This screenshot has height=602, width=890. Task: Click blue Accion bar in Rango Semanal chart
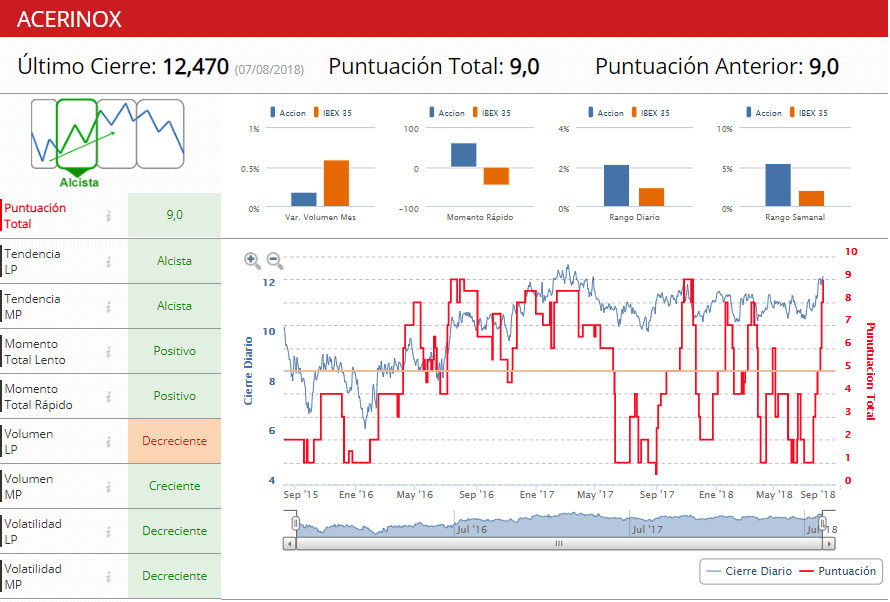tap(778, 185)
